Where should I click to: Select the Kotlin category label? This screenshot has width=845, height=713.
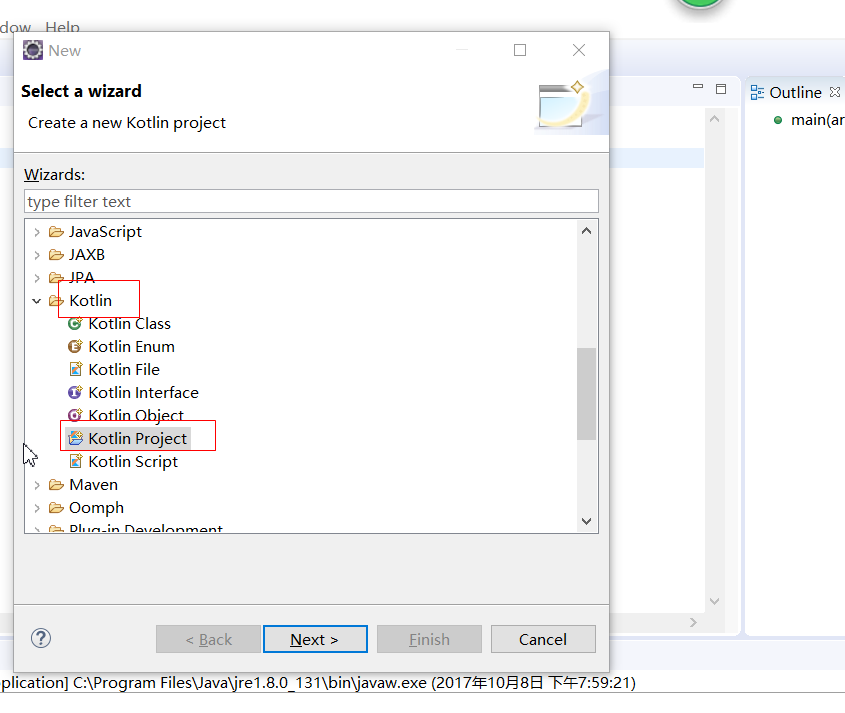91,300
